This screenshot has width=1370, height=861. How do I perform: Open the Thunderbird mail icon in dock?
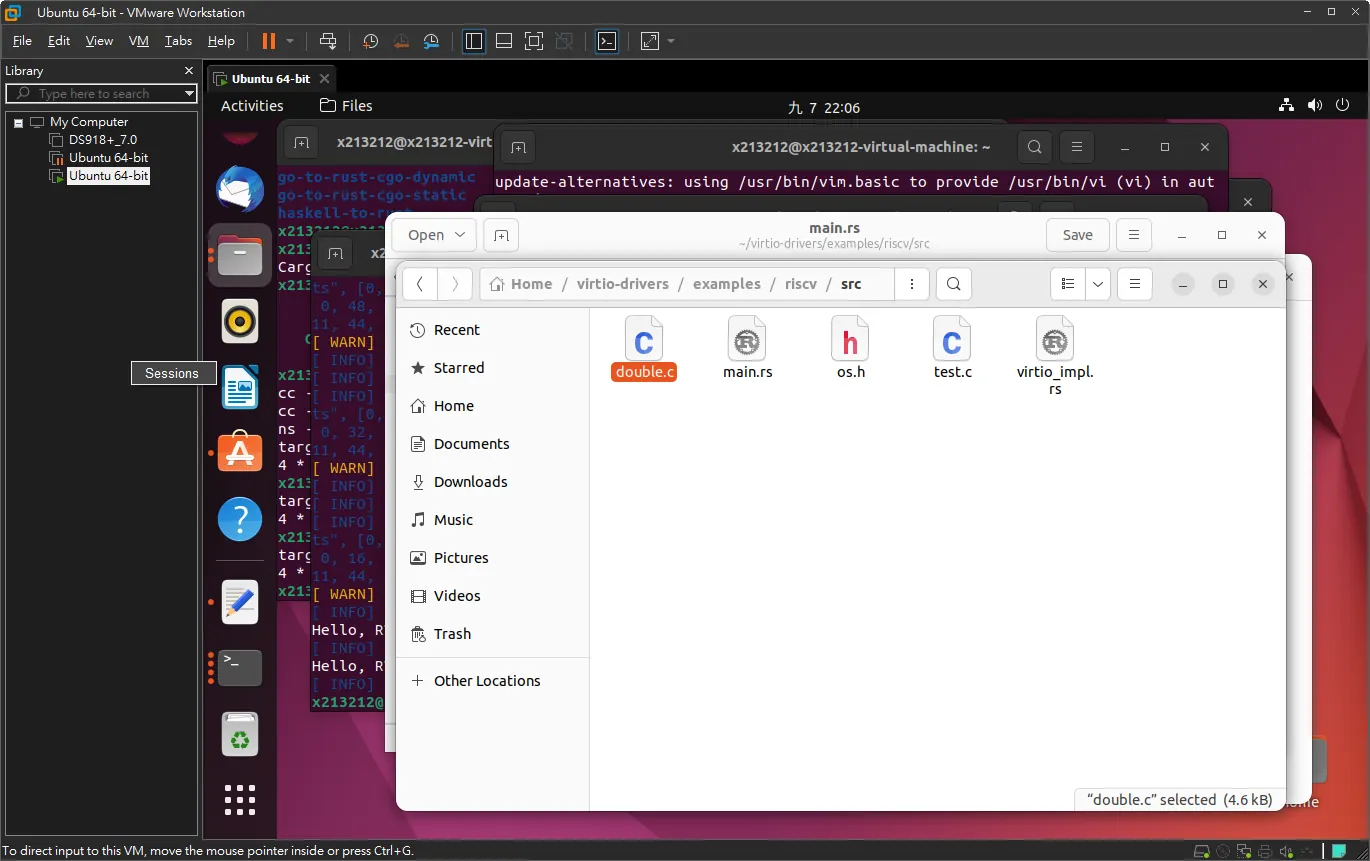point(240,189)
